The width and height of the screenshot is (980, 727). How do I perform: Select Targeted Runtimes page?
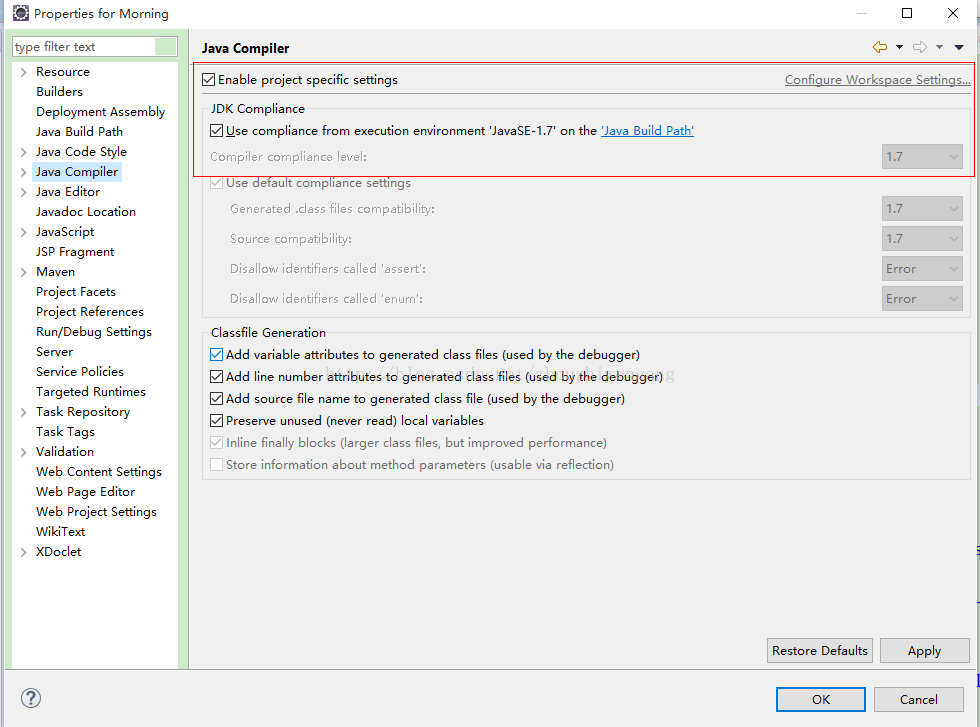coord(91,392)
